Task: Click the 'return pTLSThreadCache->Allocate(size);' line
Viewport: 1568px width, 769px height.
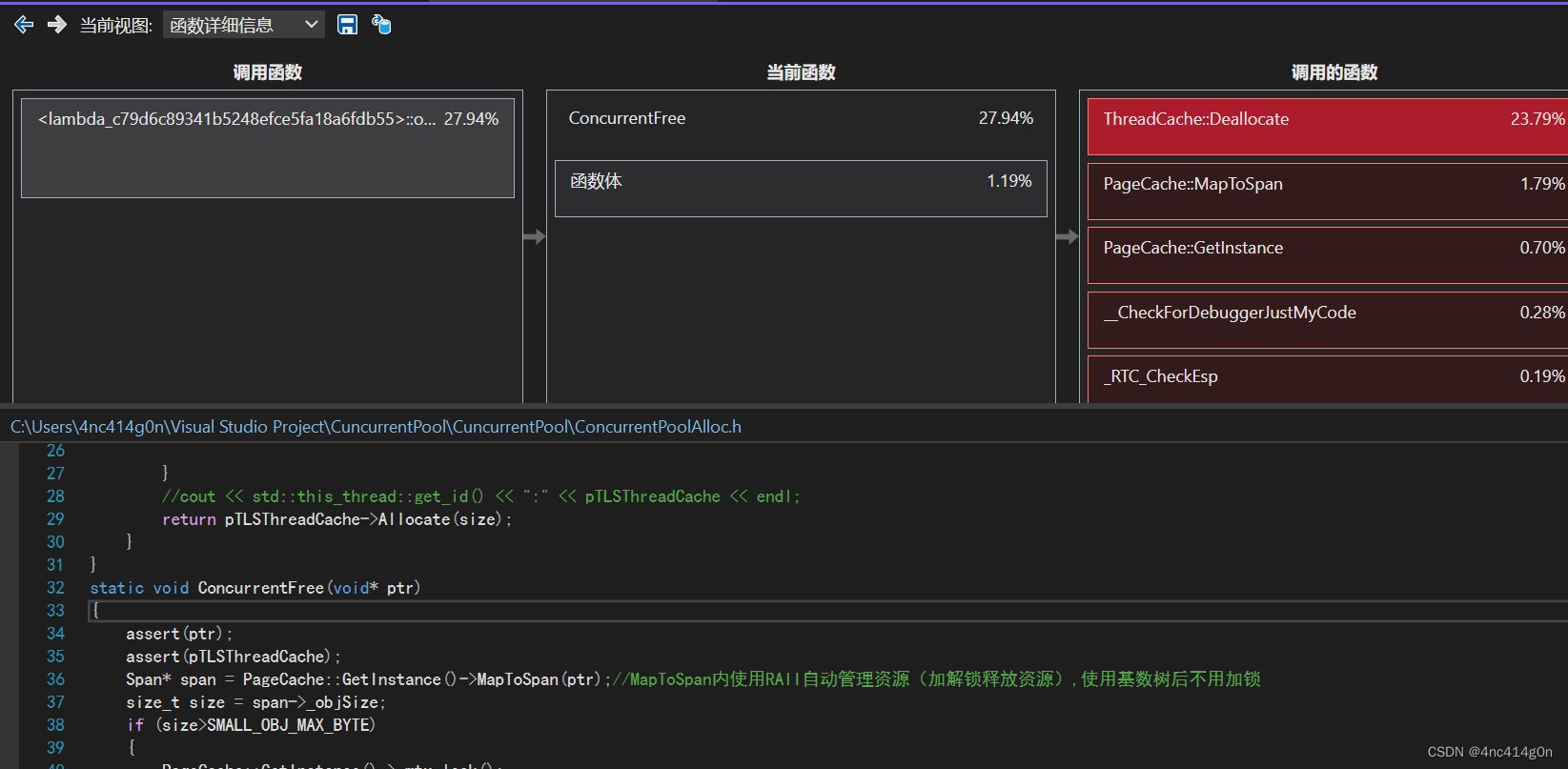Action: pyautogui.click(x=337, y=519)
